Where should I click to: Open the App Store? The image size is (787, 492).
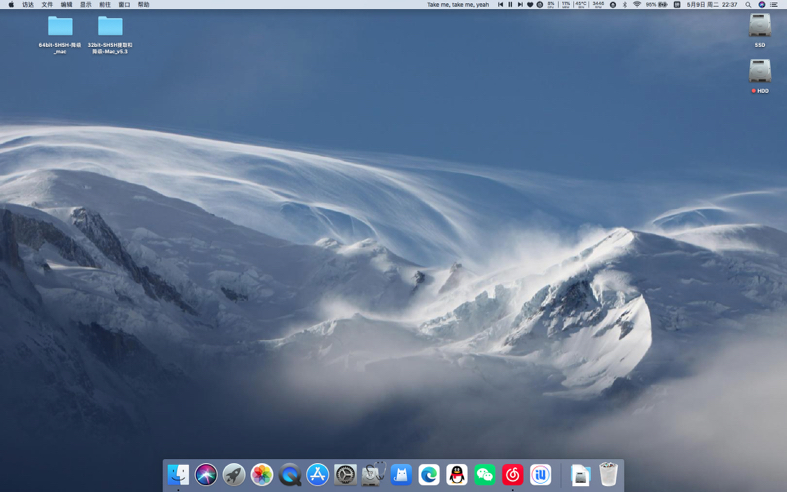(x=318, y=474)
